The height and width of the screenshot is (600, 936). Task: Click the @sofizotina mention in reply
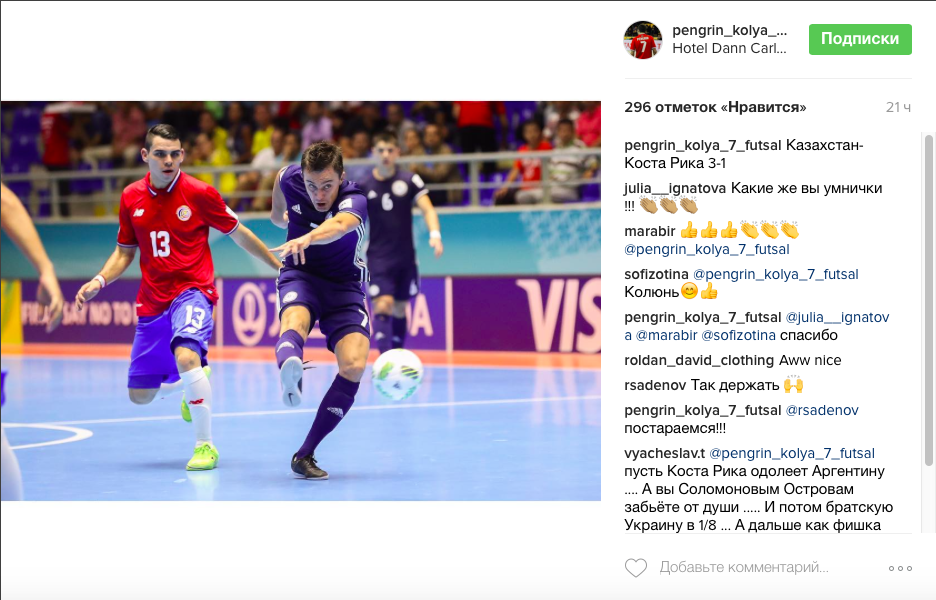click(x=738, y=335)
